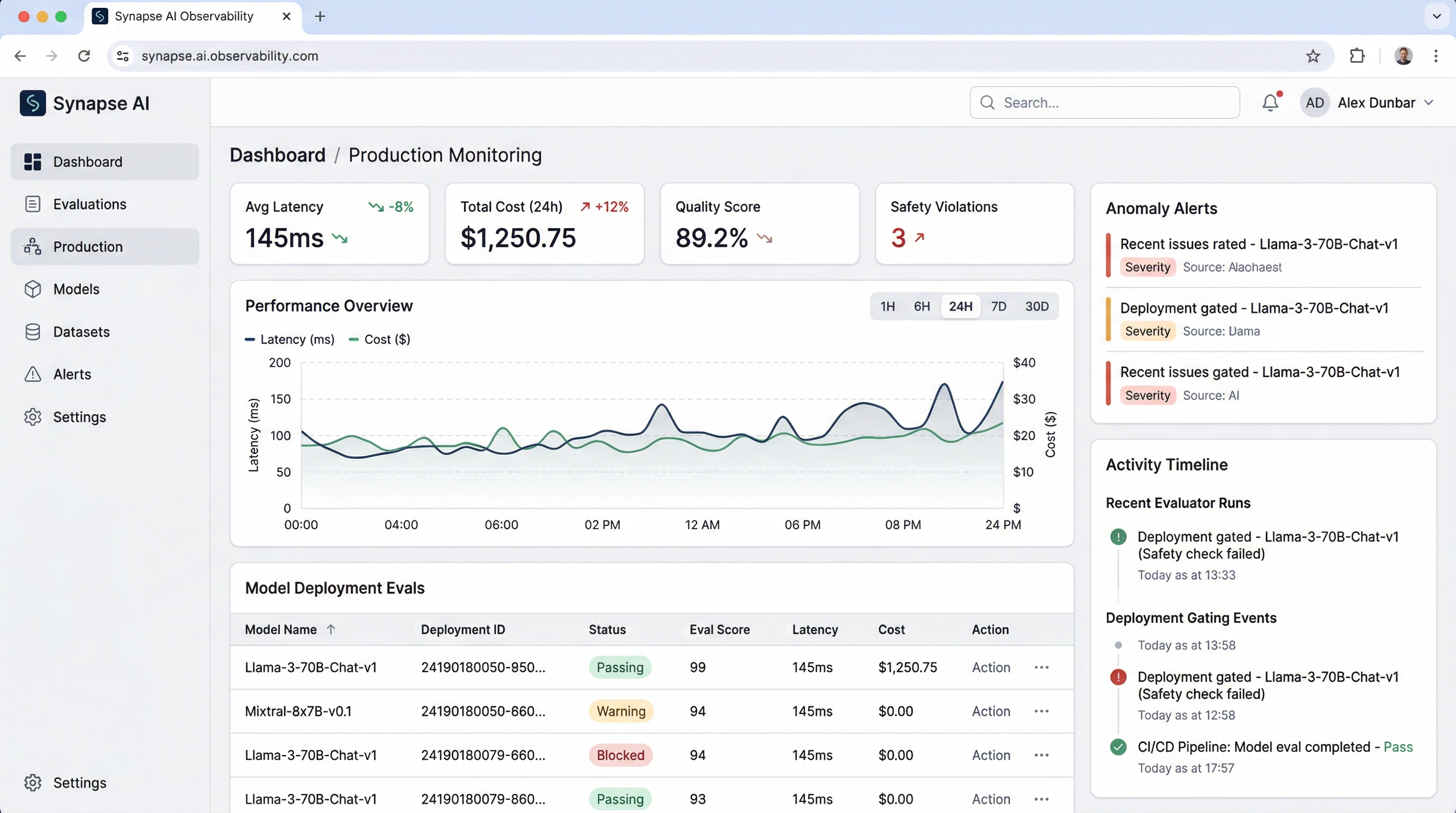Switch Performance Overview to 7D range
Screen dimensions: 1456x813
tap(998, 306)
